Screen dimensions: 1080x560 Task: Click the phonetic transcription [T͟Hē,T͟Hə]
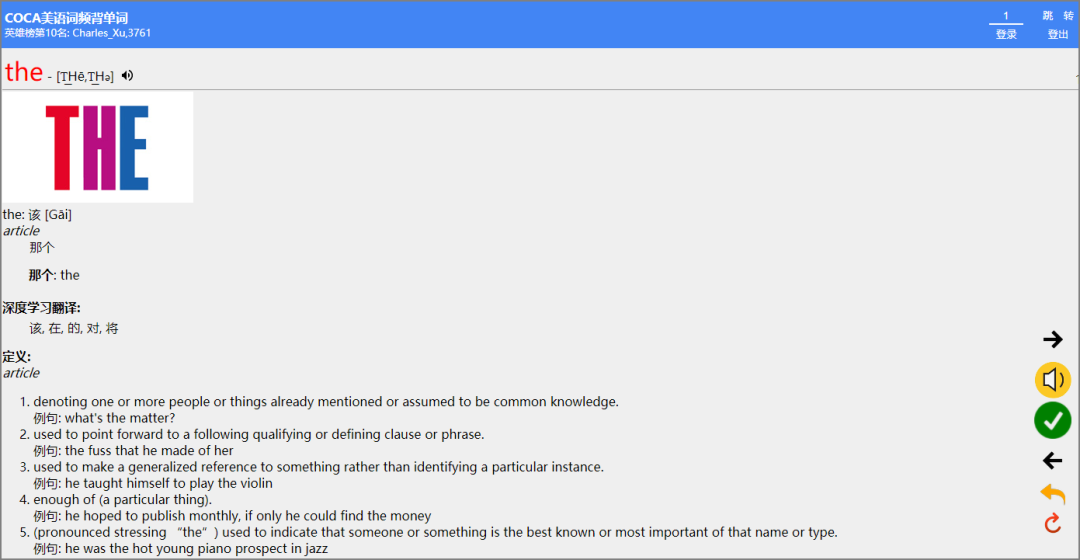85,77
